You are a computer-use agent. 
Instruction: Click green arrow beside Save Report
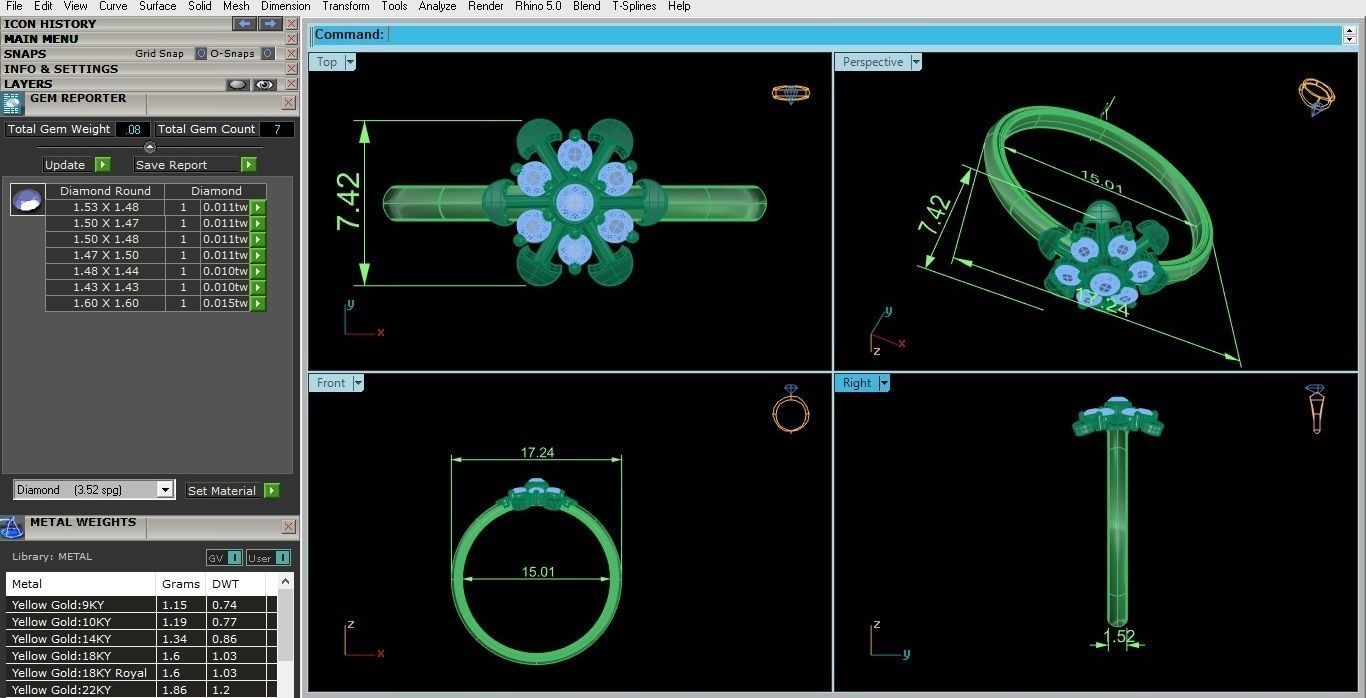(x=249, y=164)
